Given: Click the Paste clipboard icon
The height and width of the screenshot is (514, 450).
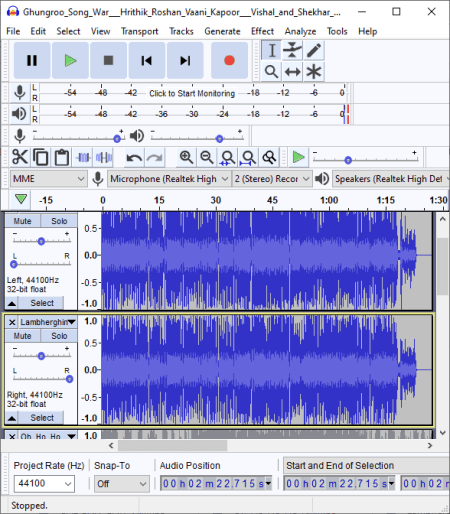Looking at the screenshot, I should (62, 157).
